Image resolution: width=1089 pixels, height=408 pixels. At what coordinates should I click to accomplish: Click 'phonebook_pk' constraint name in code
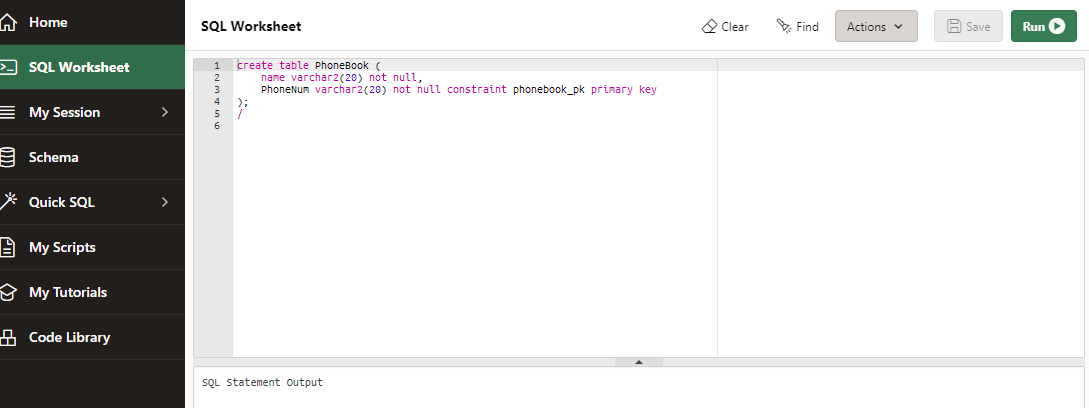click(549, 90)
